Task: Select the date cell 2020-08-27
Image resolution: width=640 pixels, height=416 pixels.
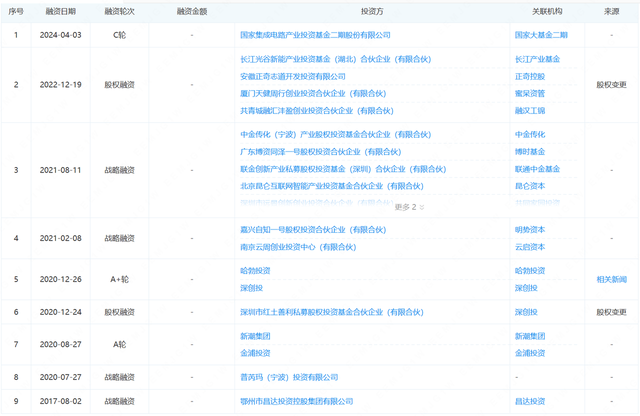Action: pos(60,345)
